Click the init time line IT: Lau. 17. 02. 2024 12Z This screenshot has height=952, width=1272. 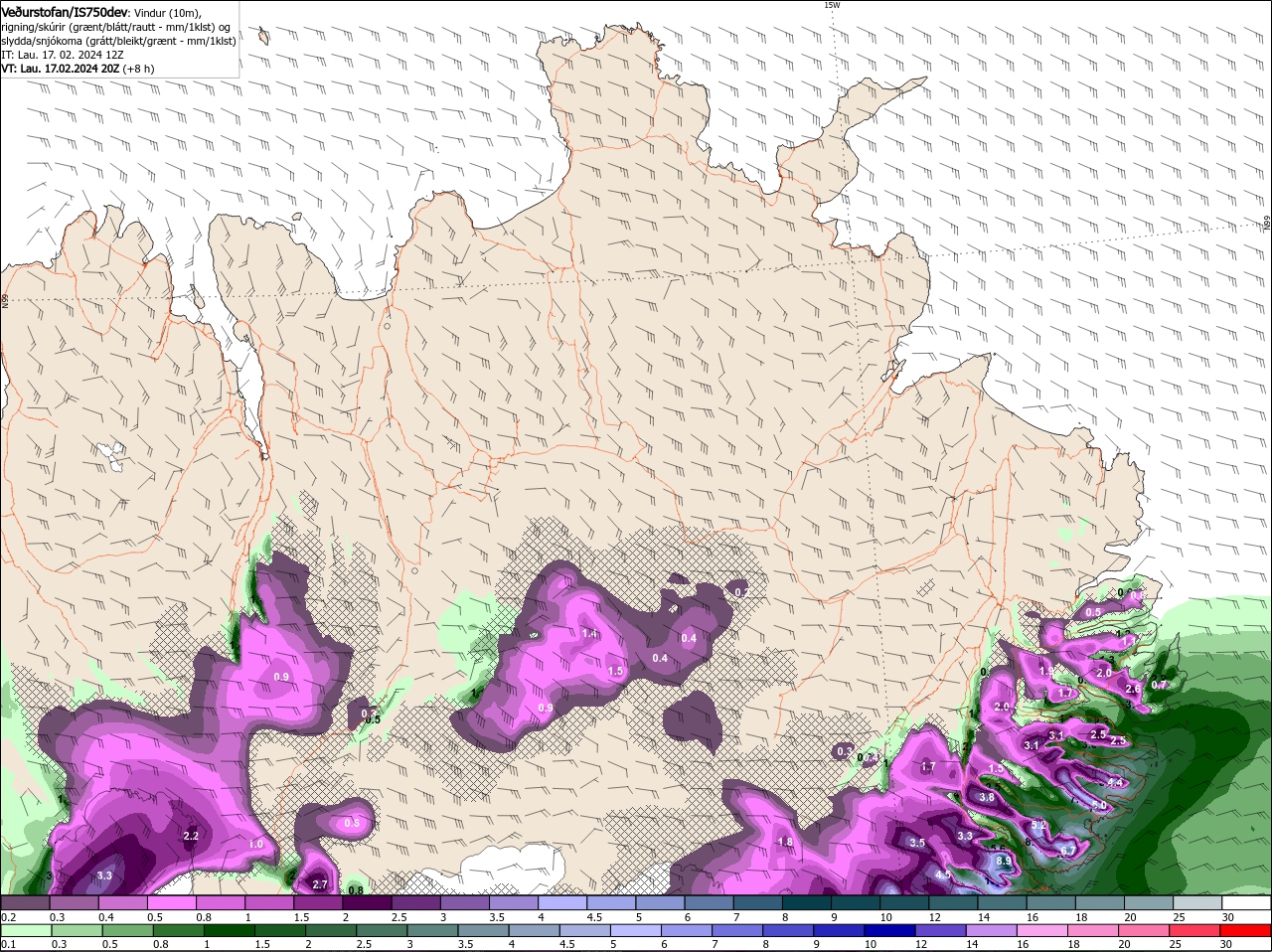[x=63, y=55]
